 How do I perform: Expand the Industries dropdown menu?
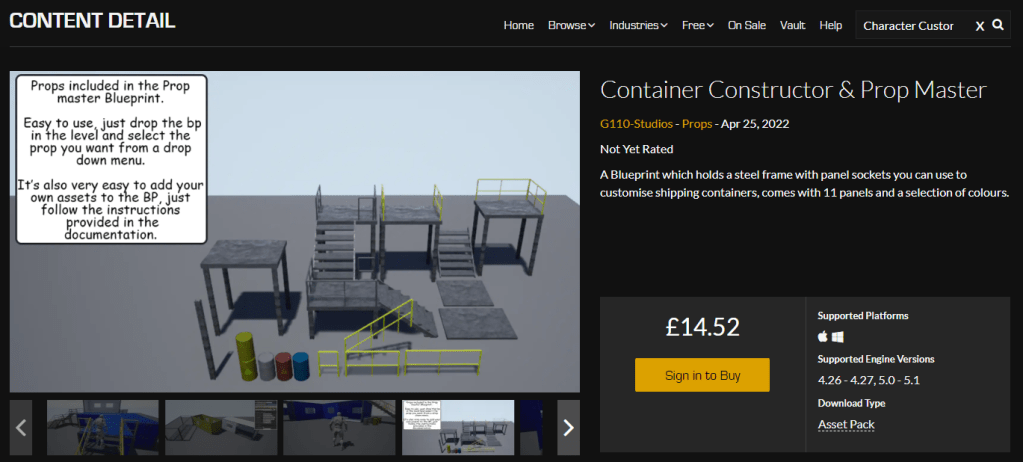(x=638, y=25)
